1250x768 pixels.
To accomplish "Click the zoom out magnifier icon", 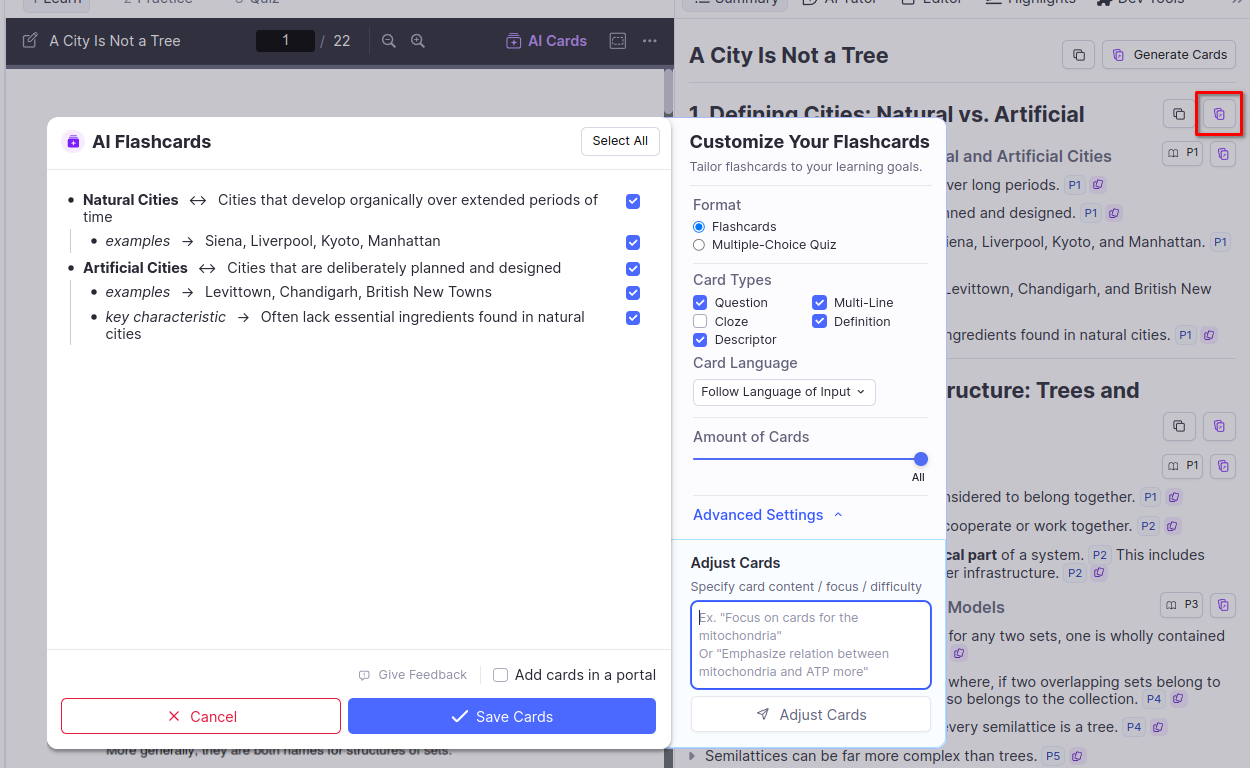I will pos(389,41).
